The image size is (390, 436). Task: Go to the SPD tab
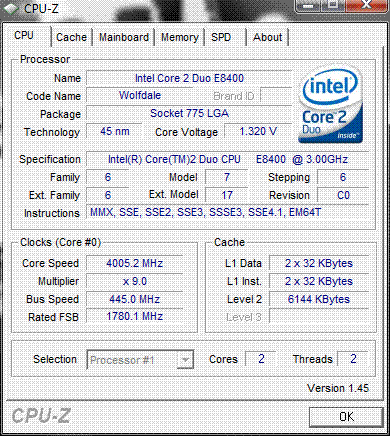[x=221, y=37]
